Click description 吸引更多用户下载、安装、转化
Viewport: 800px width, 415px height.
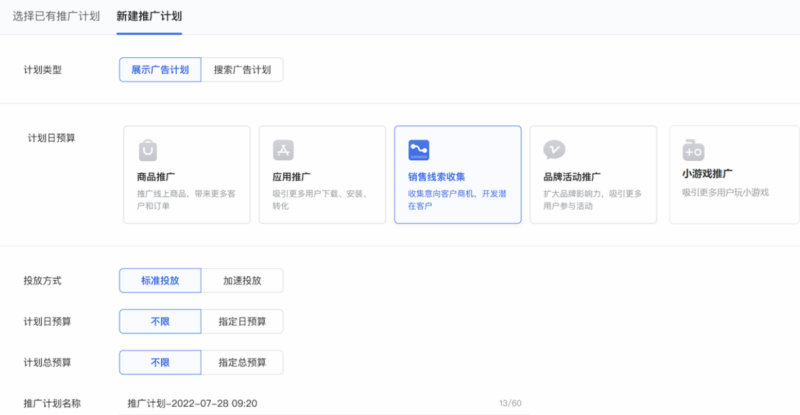point(320,200)
